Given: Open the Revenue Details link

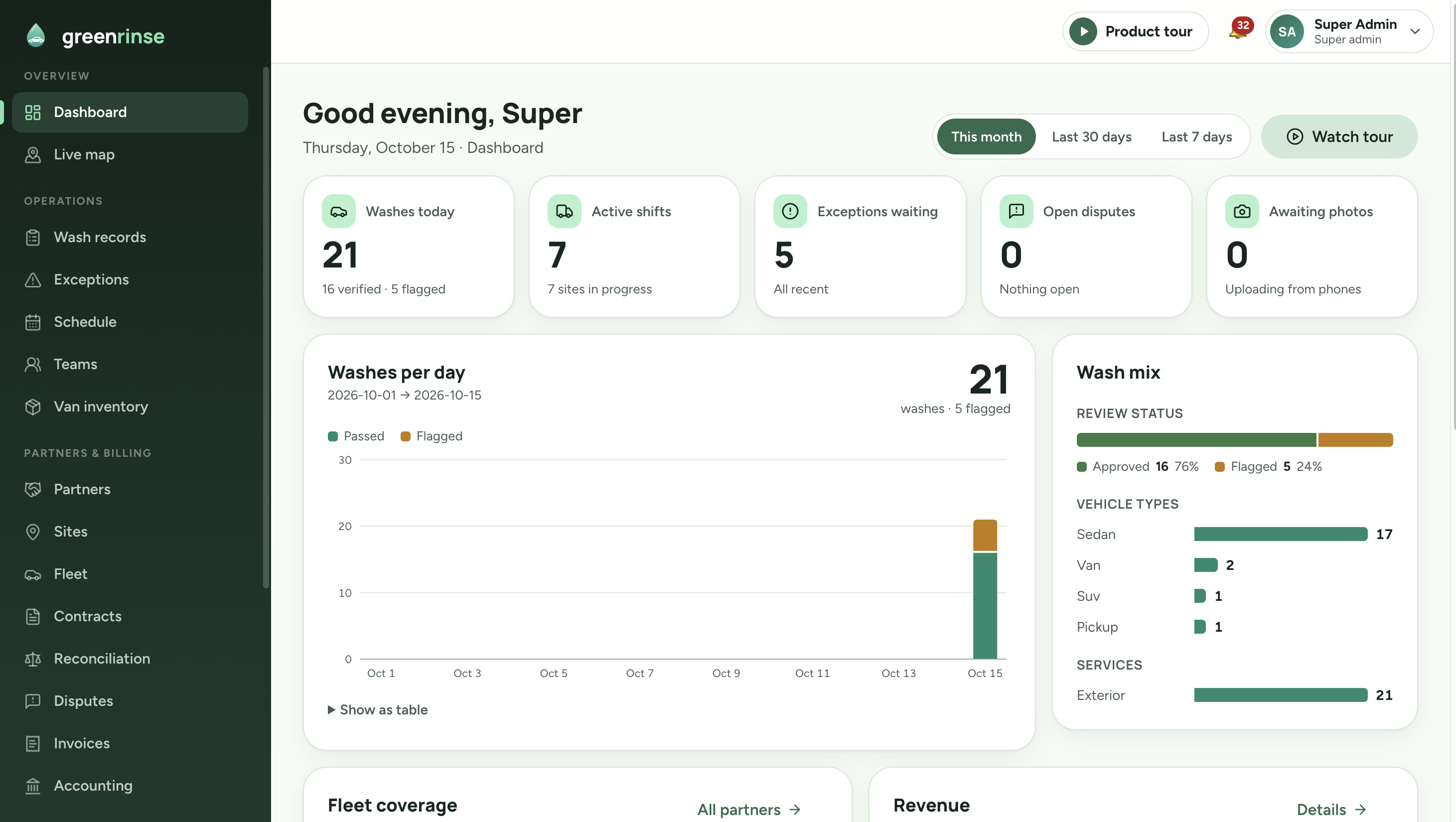Looking at the screenshot, I should pyautogui.click(x=1331, y=810).
